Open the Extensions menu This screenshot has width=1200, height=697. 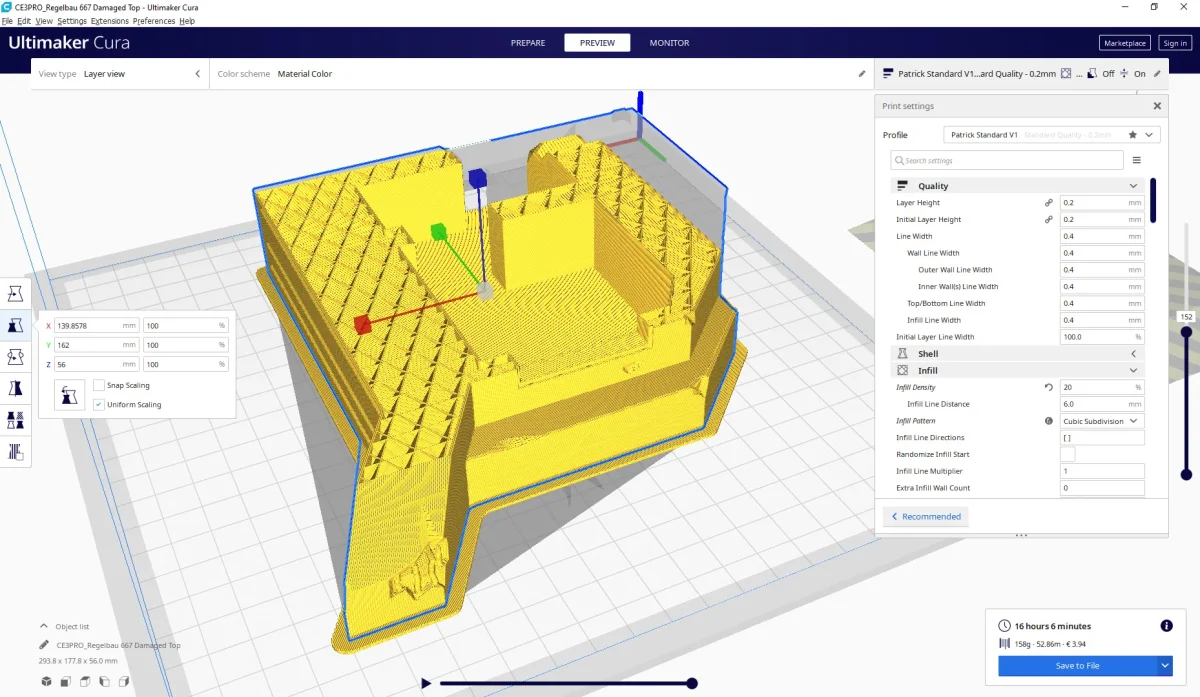109,21
